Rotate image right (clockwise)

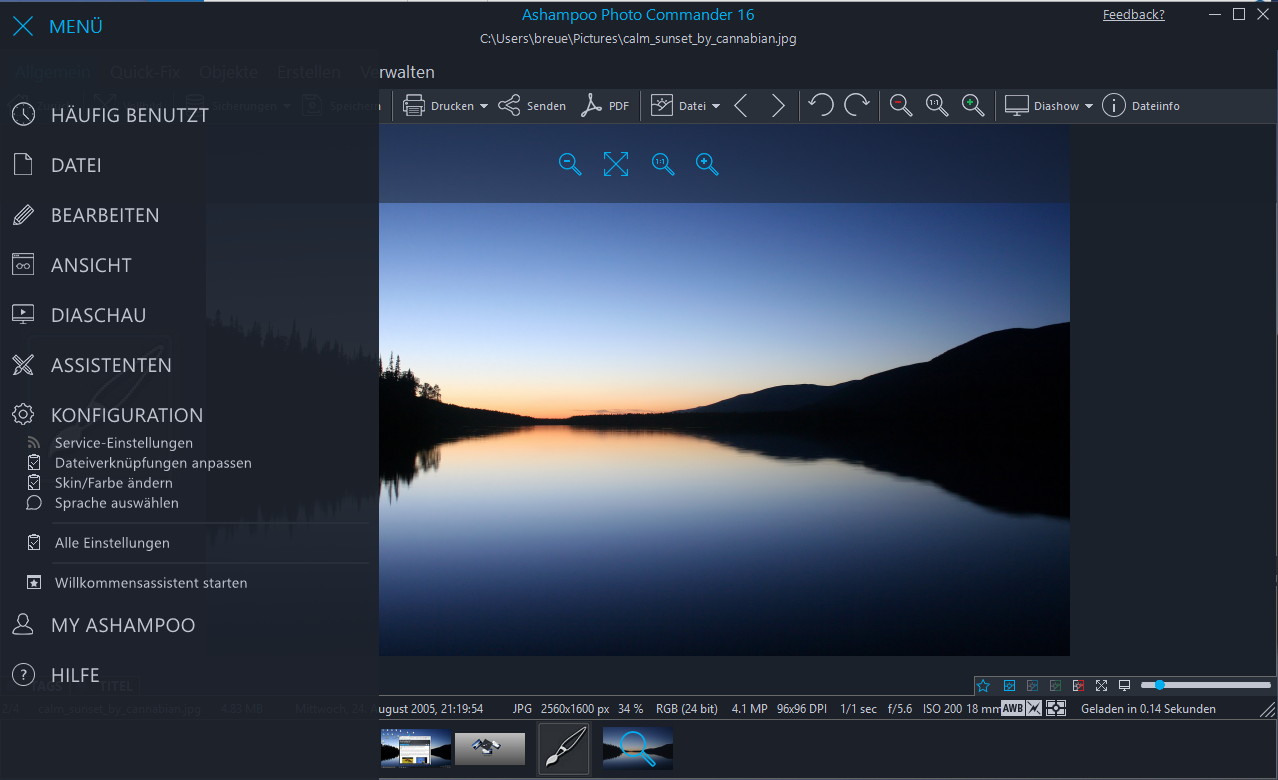coord(857,105)
